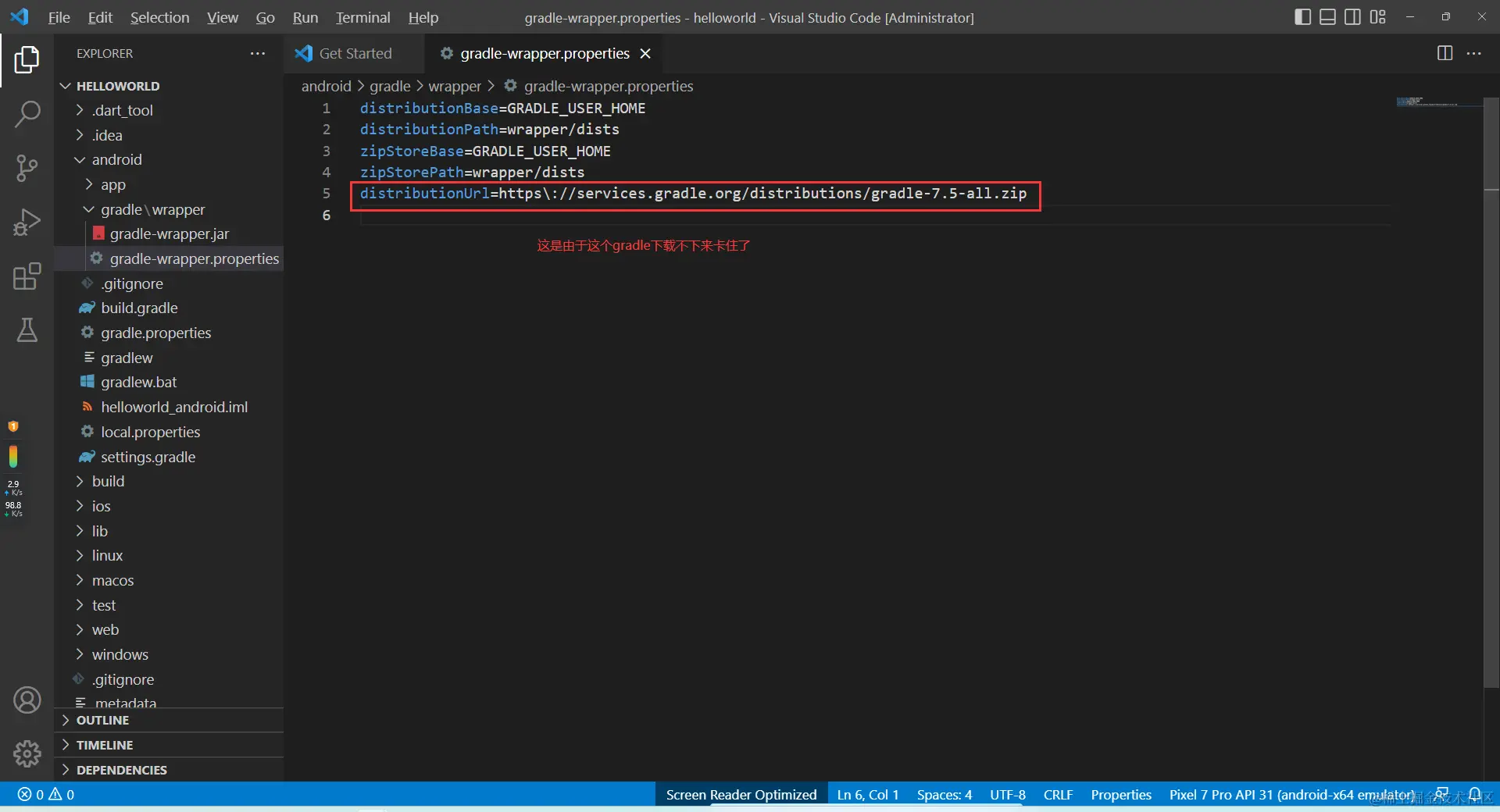Open the Search view icon
Screen dimensions: 1500x812
27,114
